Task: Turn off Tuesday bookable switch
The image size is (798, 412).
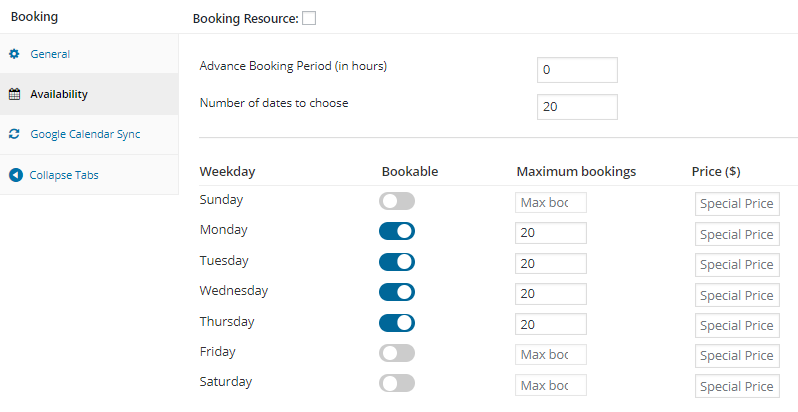Action: pyautogui.click(x=396, y=262)
